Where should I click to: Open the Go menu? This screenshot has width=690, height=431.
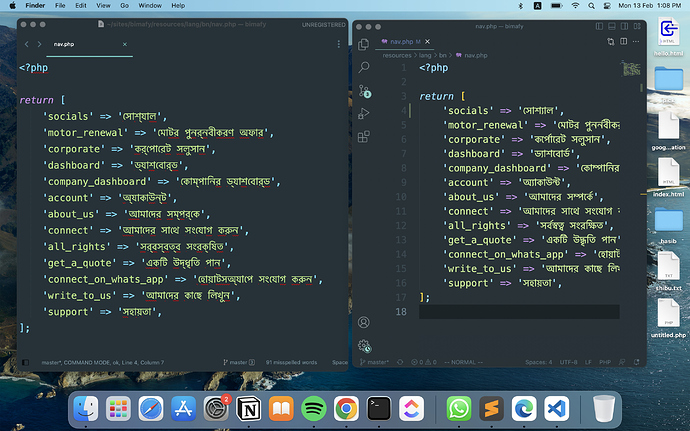point(125,6)
